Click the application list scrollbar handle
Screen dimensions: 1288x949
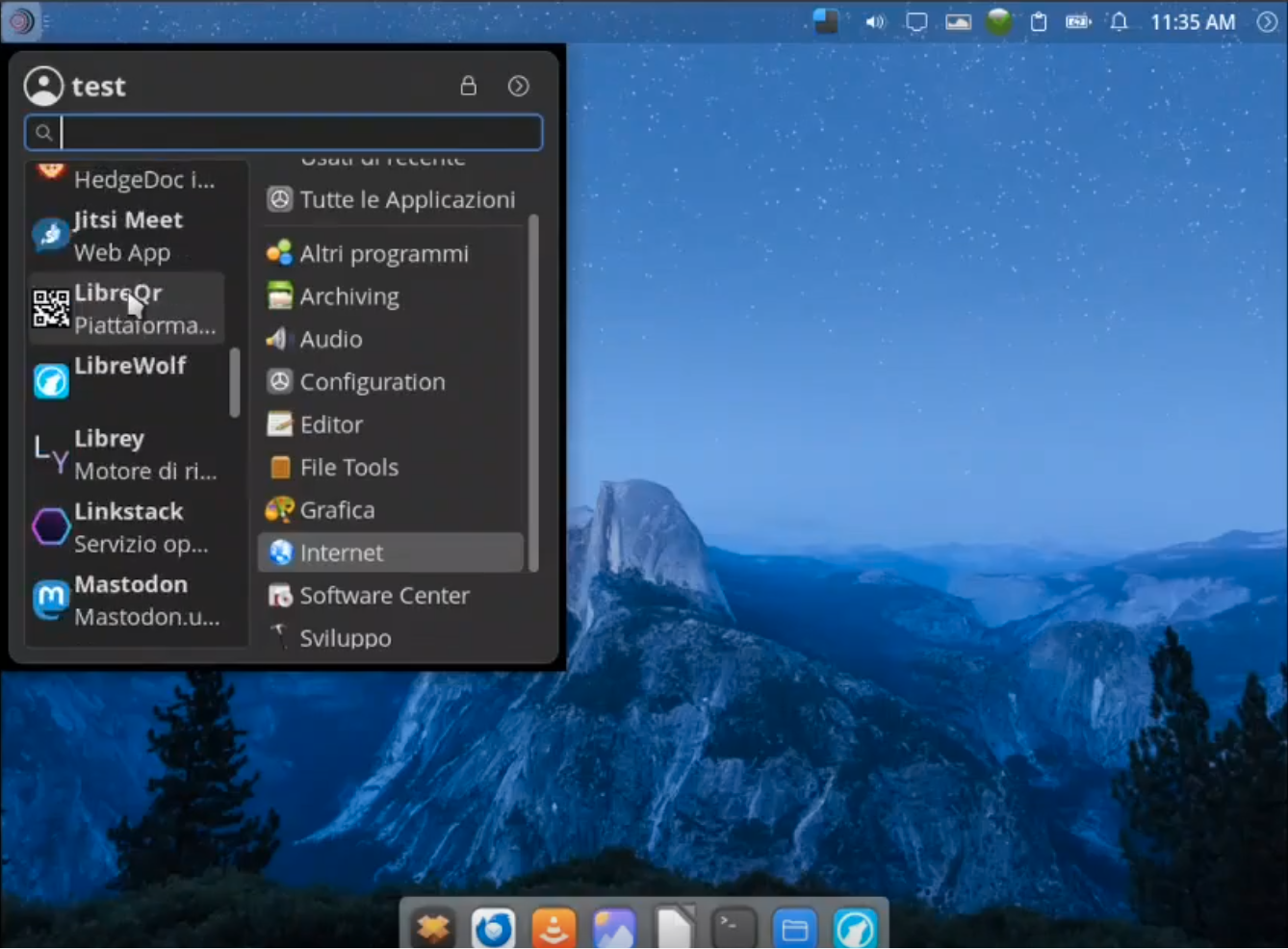point(234,382)
